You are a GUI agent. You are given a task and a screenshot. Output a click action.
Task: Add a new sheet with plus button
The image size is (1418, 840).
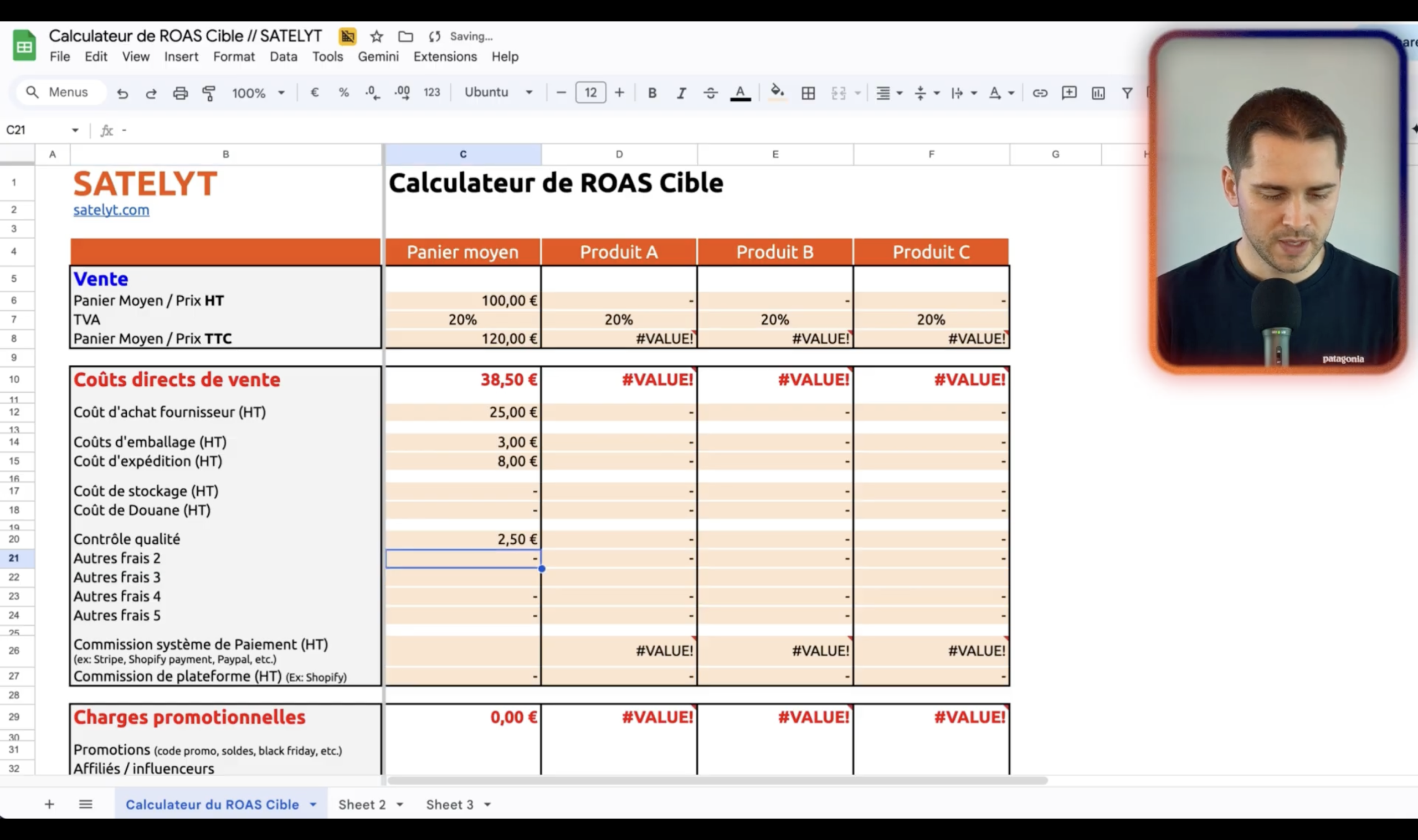pos(49,805)
